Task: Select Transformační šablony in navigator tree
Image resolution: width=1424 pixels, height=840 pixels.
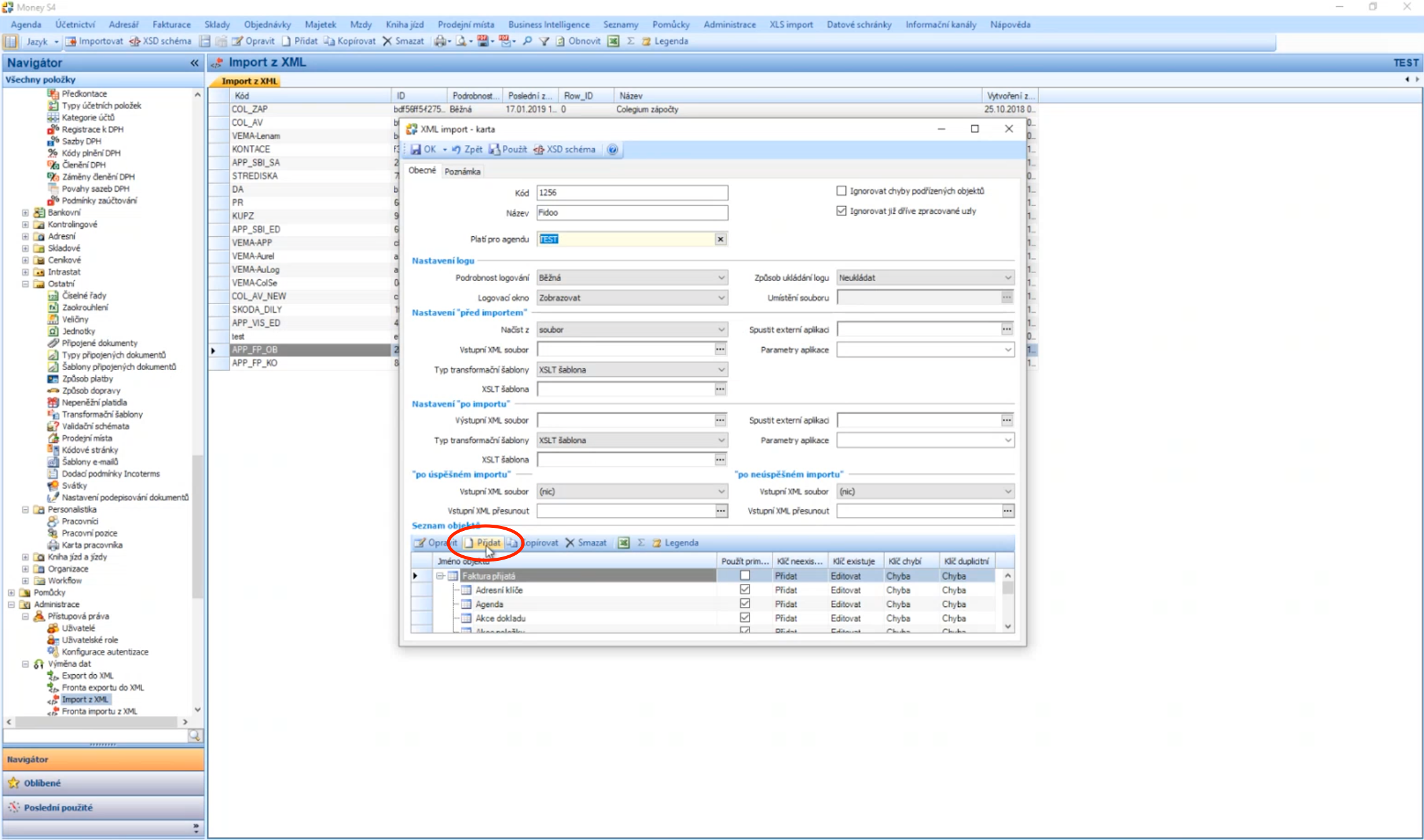Action: tap(102, 414)
